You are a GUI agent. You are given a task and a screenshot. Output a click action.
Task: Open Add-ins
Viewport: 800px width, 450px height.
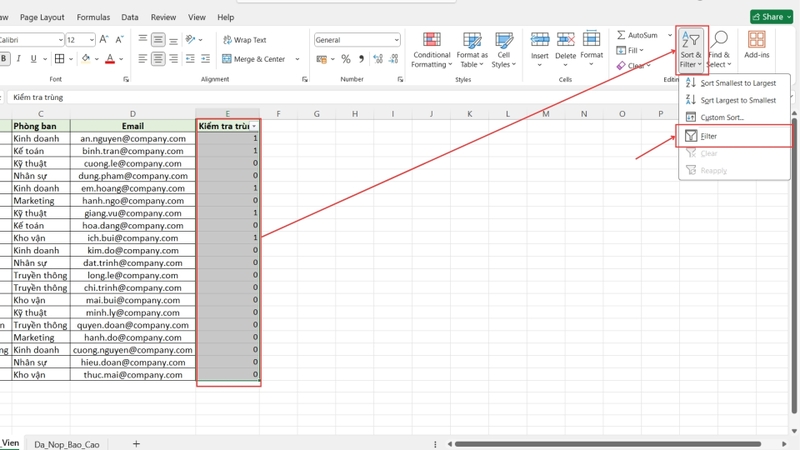[757, 45]
